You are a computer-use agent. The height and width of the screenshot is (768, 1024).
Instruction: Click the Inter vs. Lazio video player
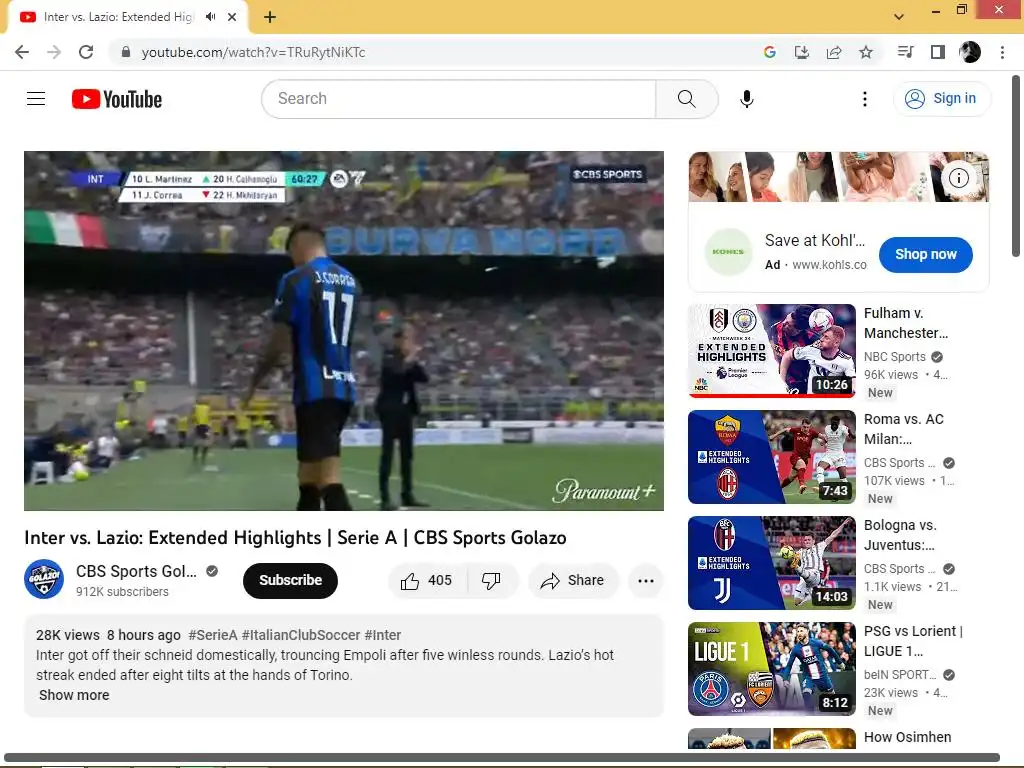coord(344,331)
